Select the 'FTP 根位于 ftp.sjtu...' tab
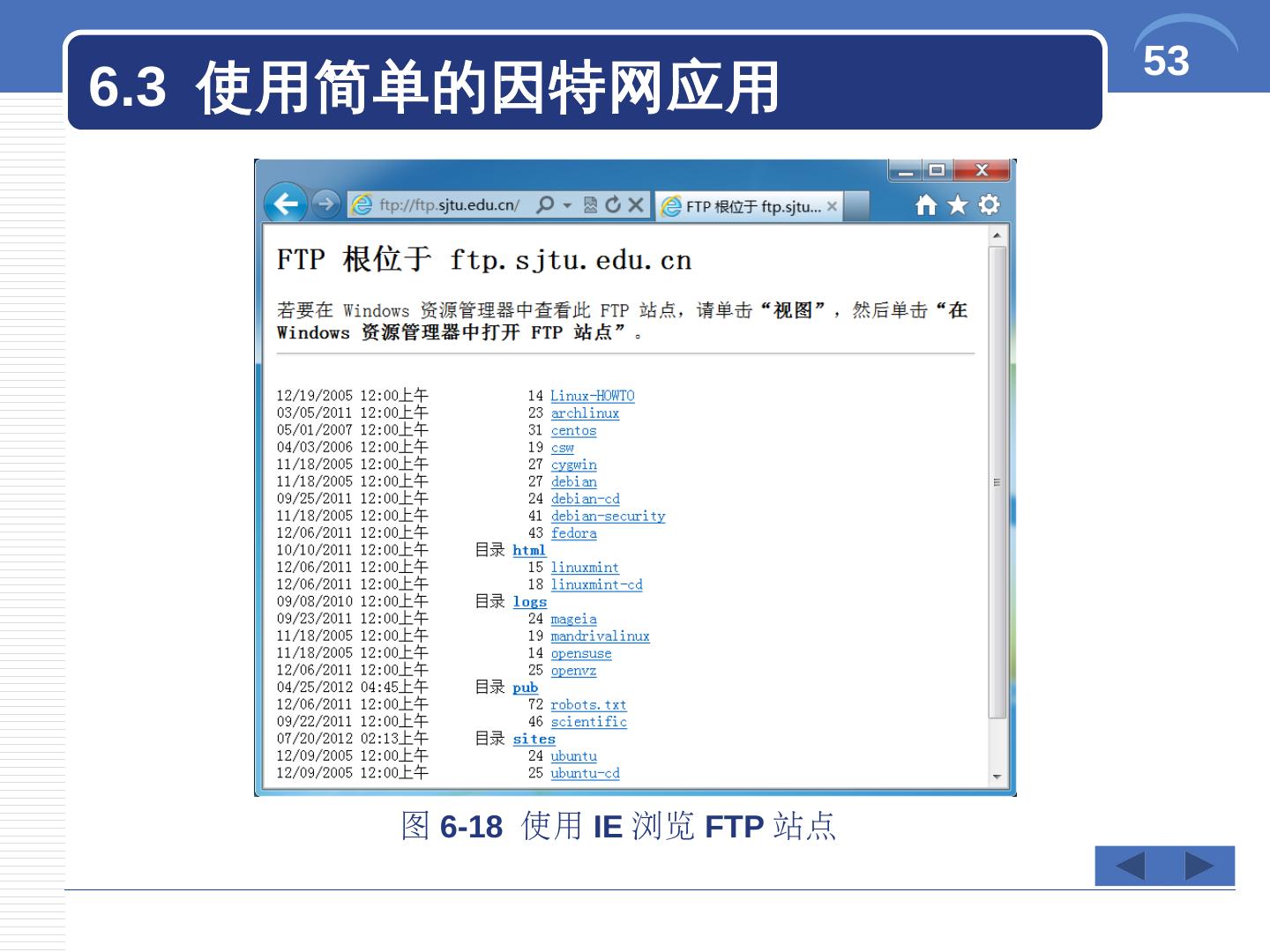Image resolution: width=1270 pixels, height=952 pixels. click(x=751, y=206)
